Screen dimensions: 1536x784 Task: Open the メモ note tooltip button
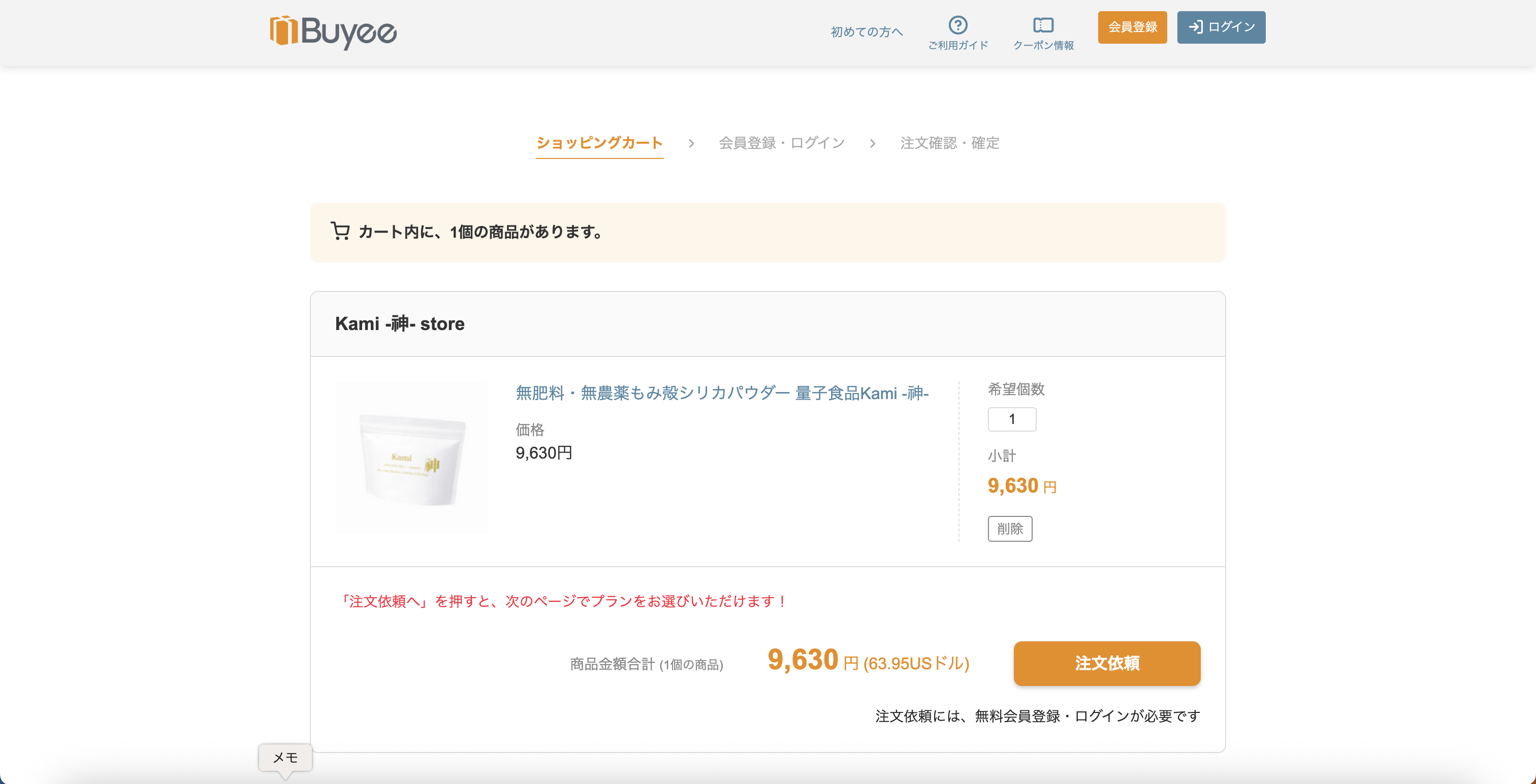pyautogui.click(x=285, y=757)
